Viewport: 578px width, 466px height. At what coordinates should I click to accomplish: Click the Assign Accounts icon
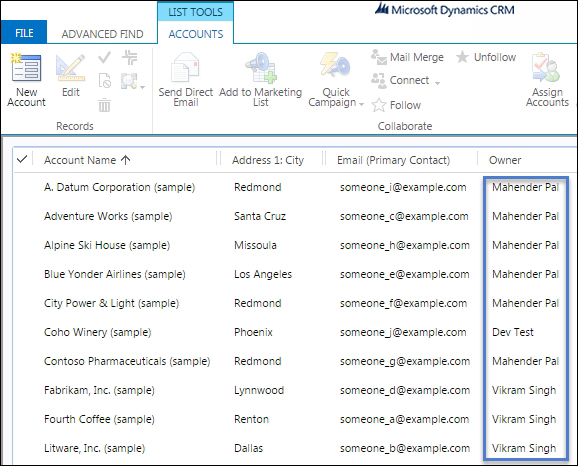546,67
